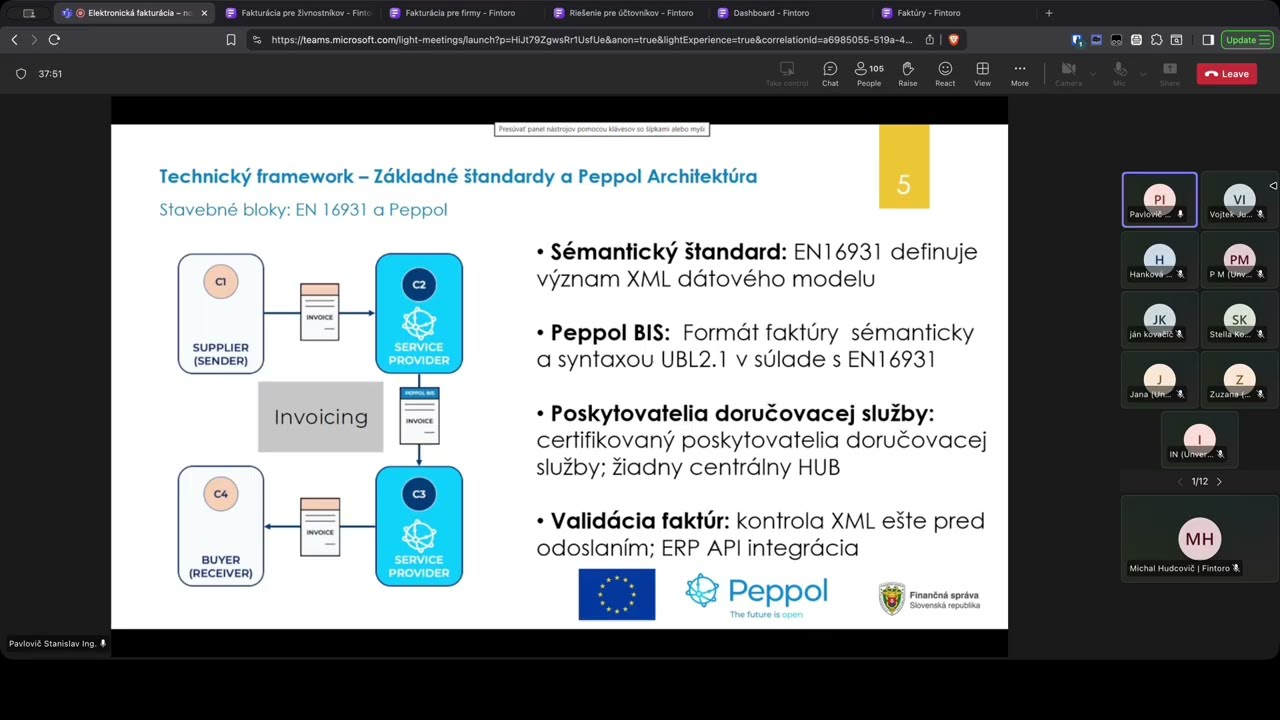1280x720 pixels.
Task: Select Hanková participant tile
Action: point(1159,260)
